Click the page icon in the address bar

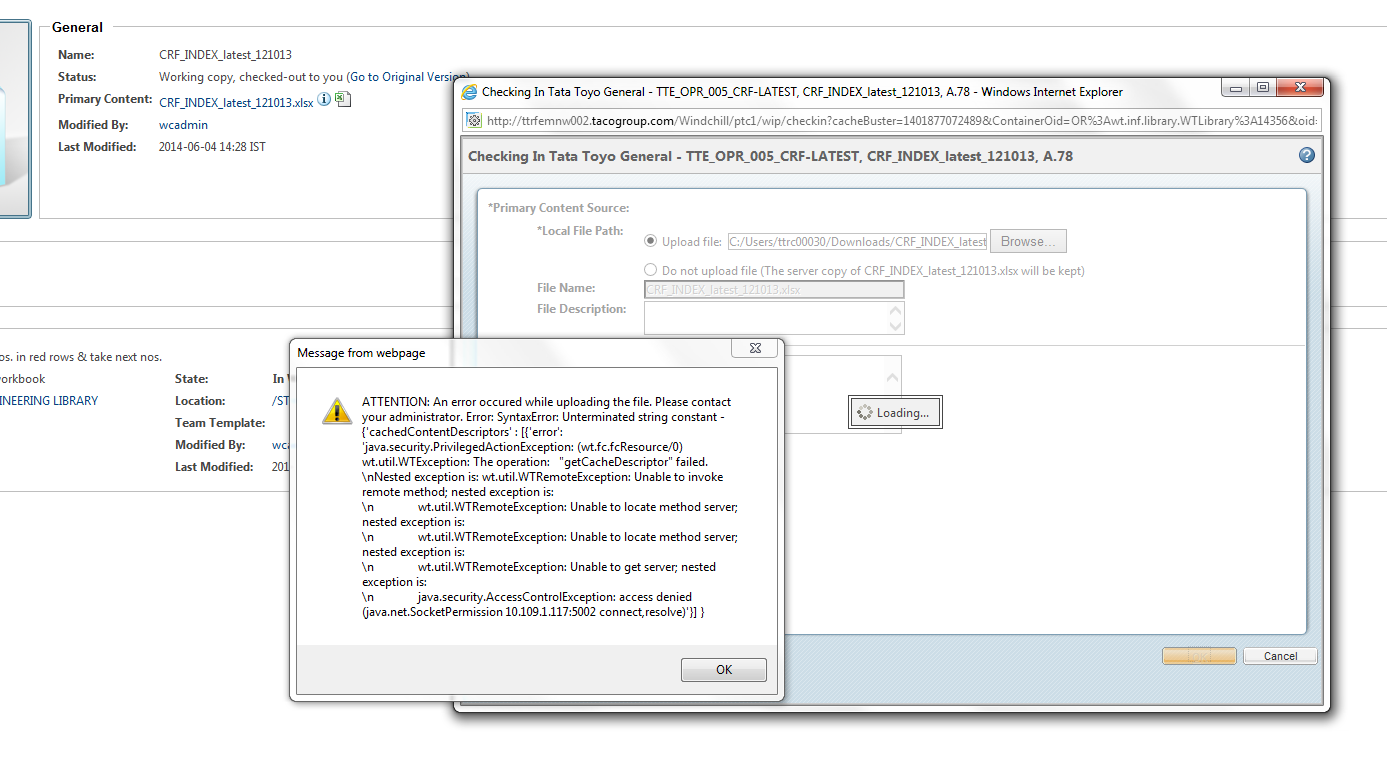475,120
